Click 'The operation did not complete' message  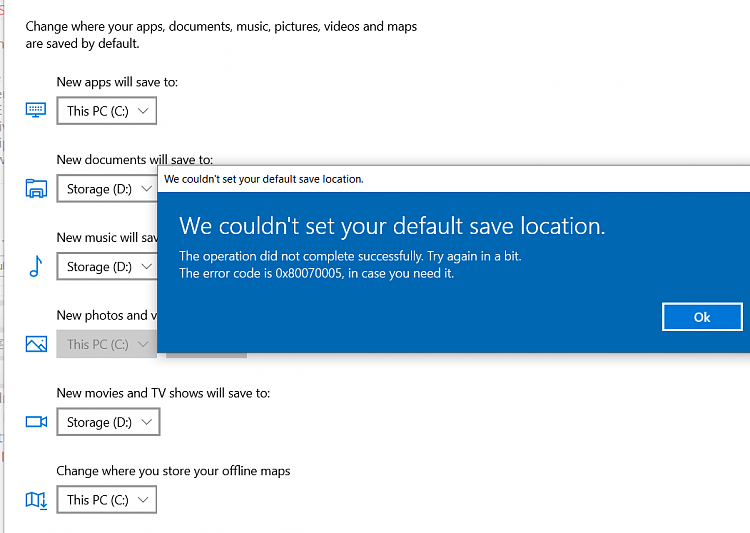coord(350,256)
